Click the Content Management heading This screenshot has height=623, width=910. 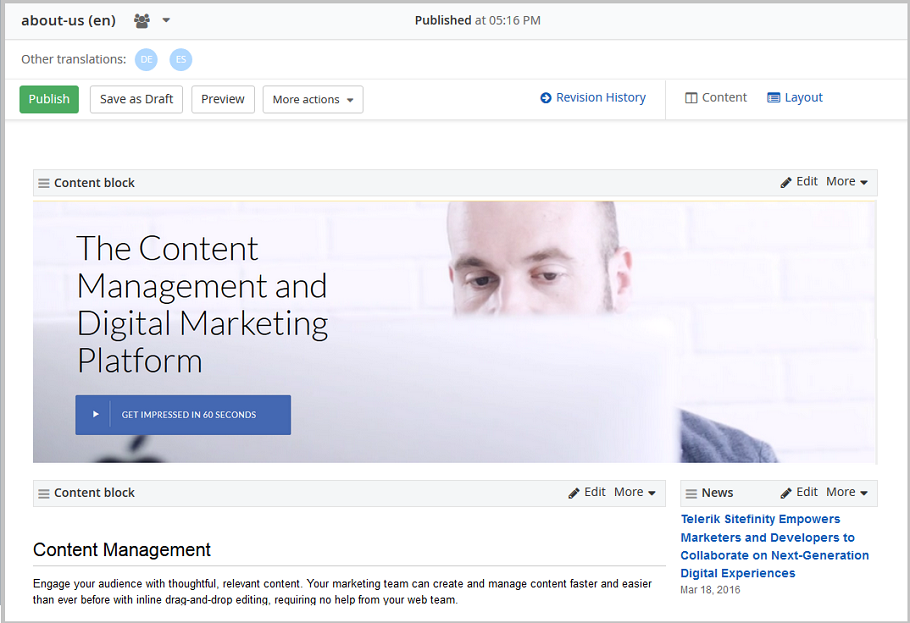click(121, 549)
